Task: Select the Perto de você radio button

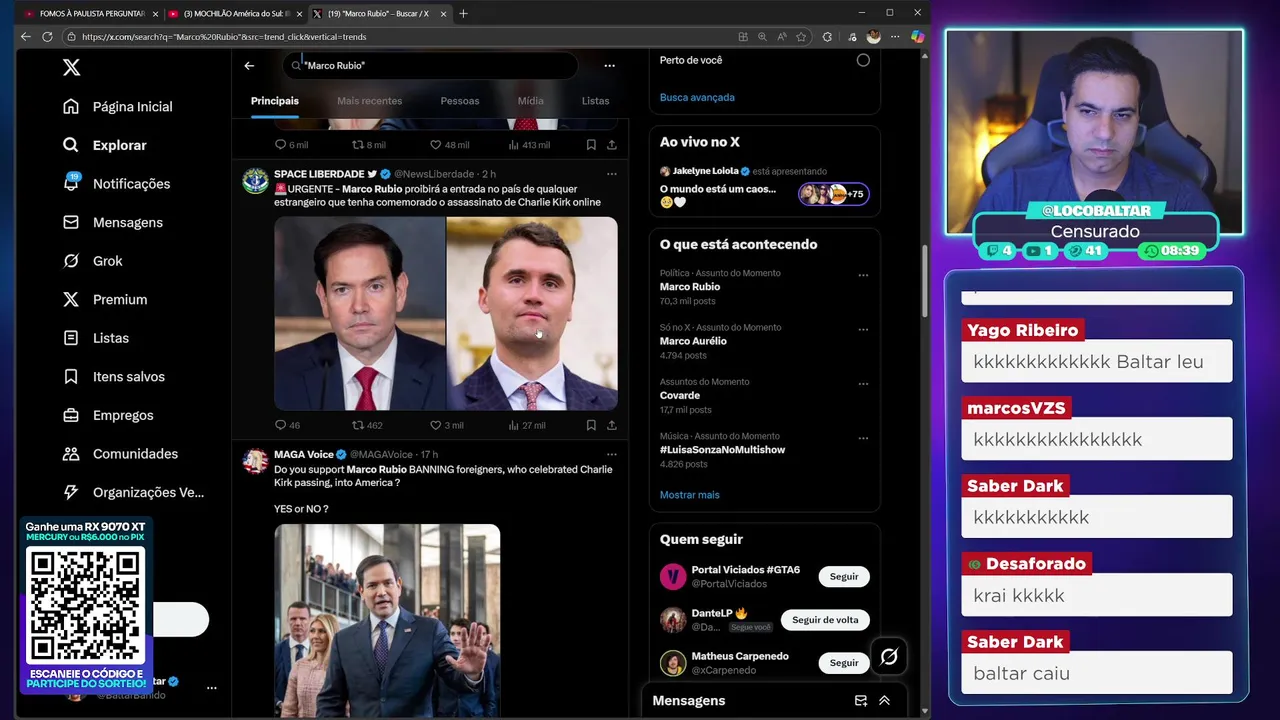Action: (863, 60)
